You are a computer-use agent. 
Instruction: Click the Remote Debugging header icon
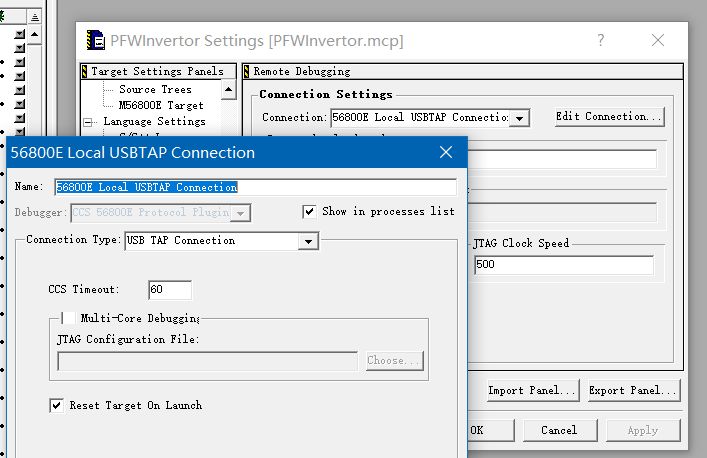click(x=246, y=72)
